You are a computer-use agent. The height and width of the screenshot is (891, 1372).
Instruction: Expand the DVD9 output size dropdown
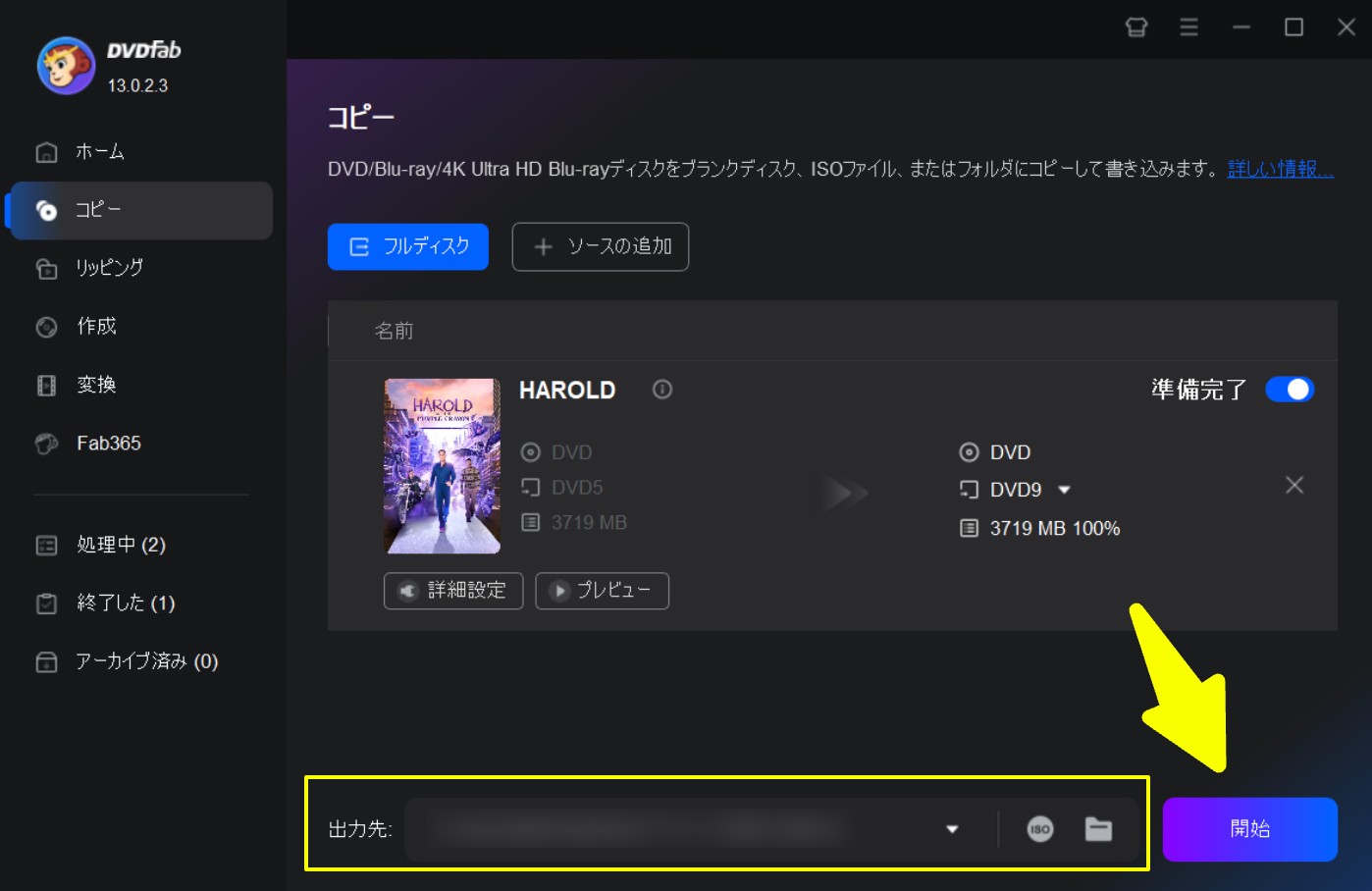point(1065,490)
